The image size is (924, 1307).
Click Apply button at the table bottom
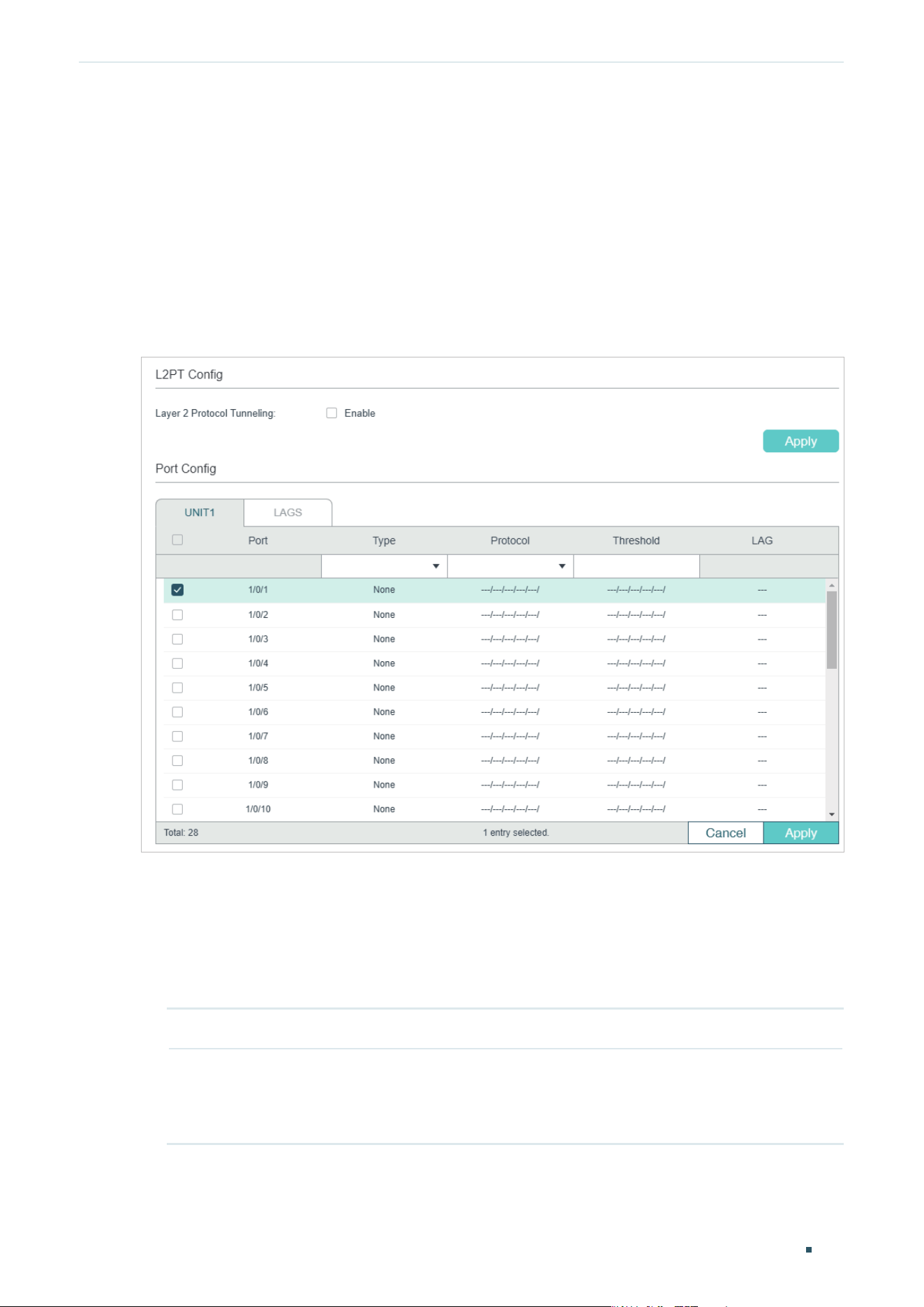(801, 833)
